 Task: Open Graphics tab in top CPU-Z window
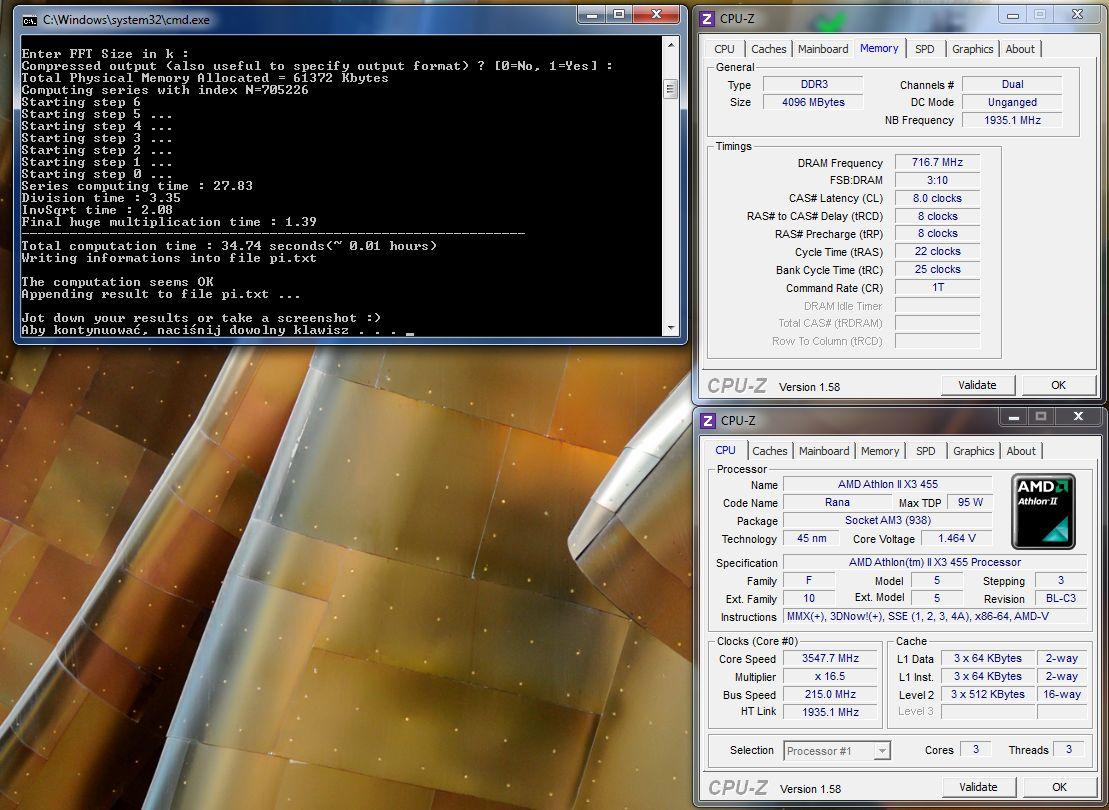(972, 49)
